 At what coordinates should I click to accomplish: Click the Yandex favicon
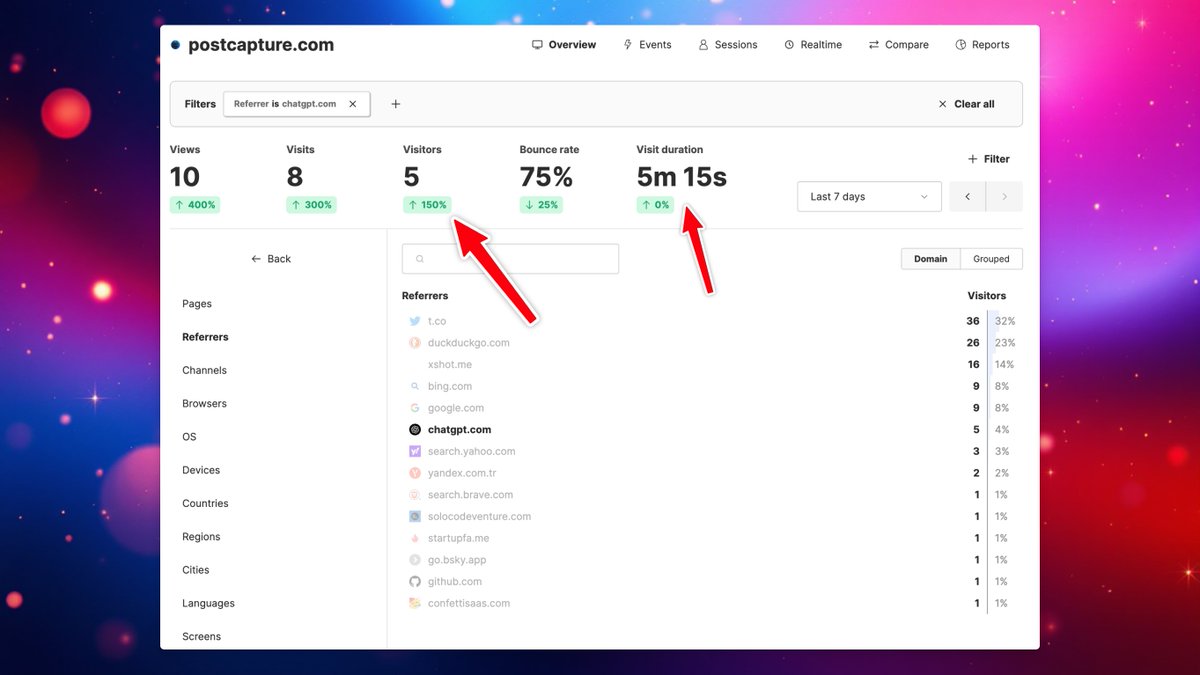[x=415, y=473]
